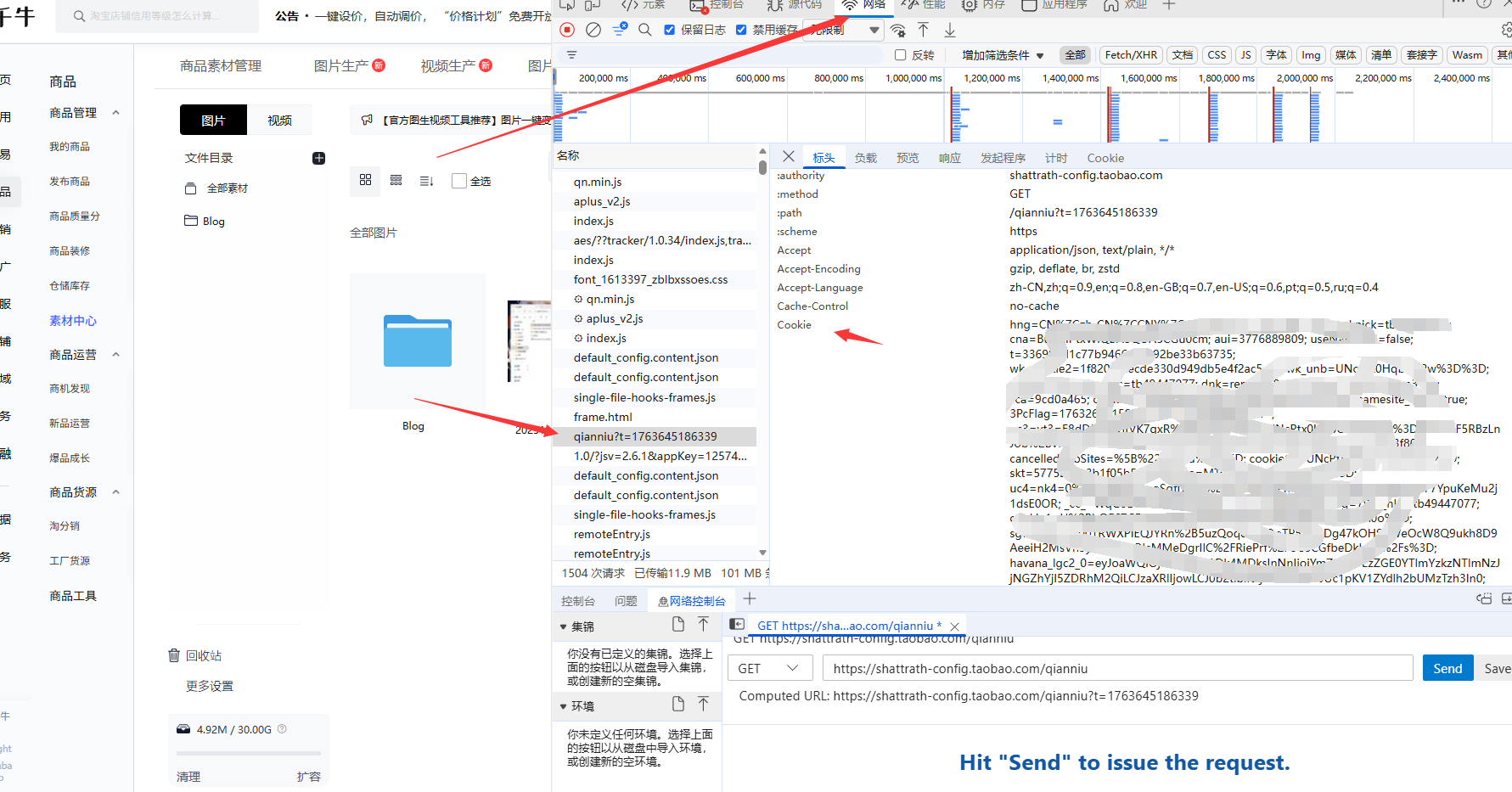Toggle the network console sidebar panel icon
The height and width of the screenshot is (792, 1512).
click(x=737, y=625)
